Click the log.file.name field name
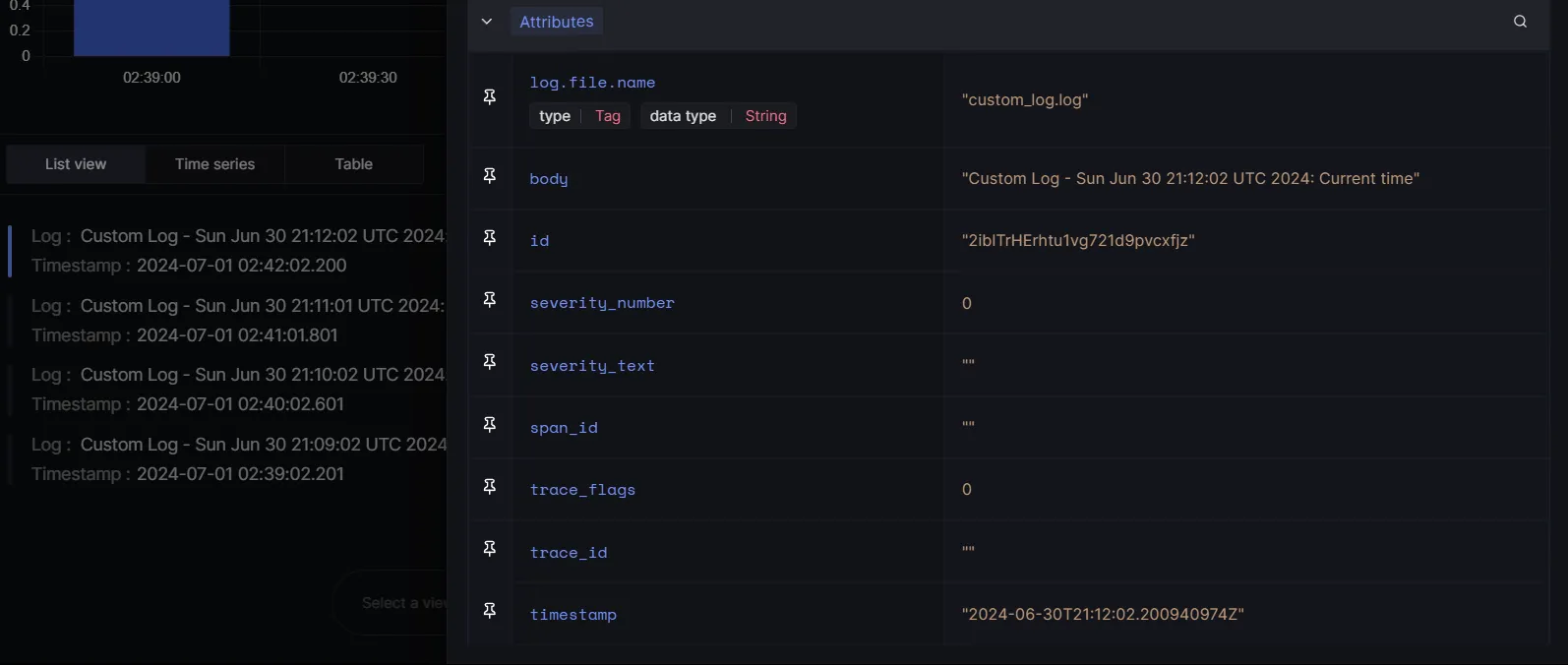1568x665 pixels. pos(592,83)
